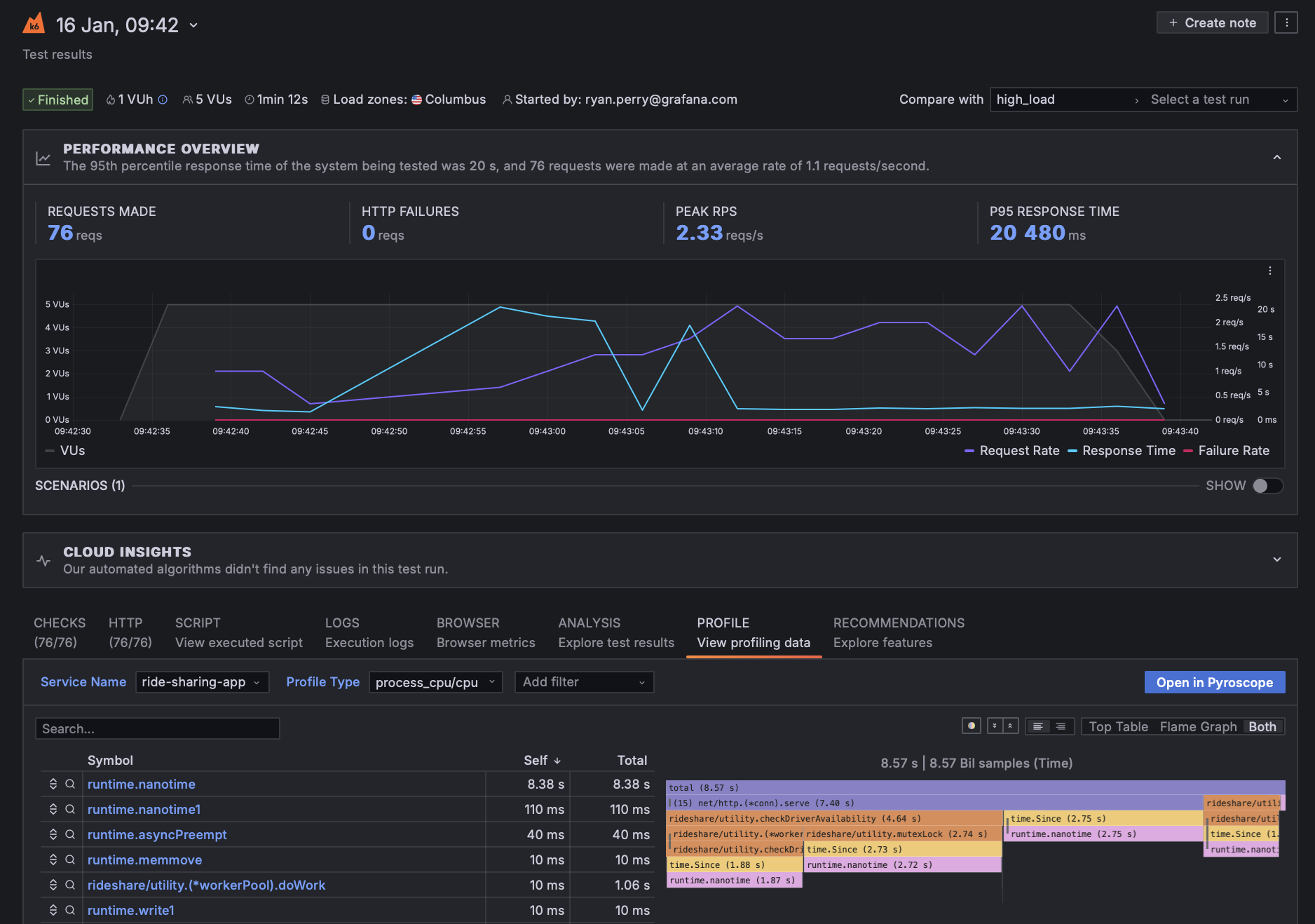Open the Profile Type process_cpu/cpu dropdown
Viewport: 1315px width, 924px height.
[x=435, y=682]
